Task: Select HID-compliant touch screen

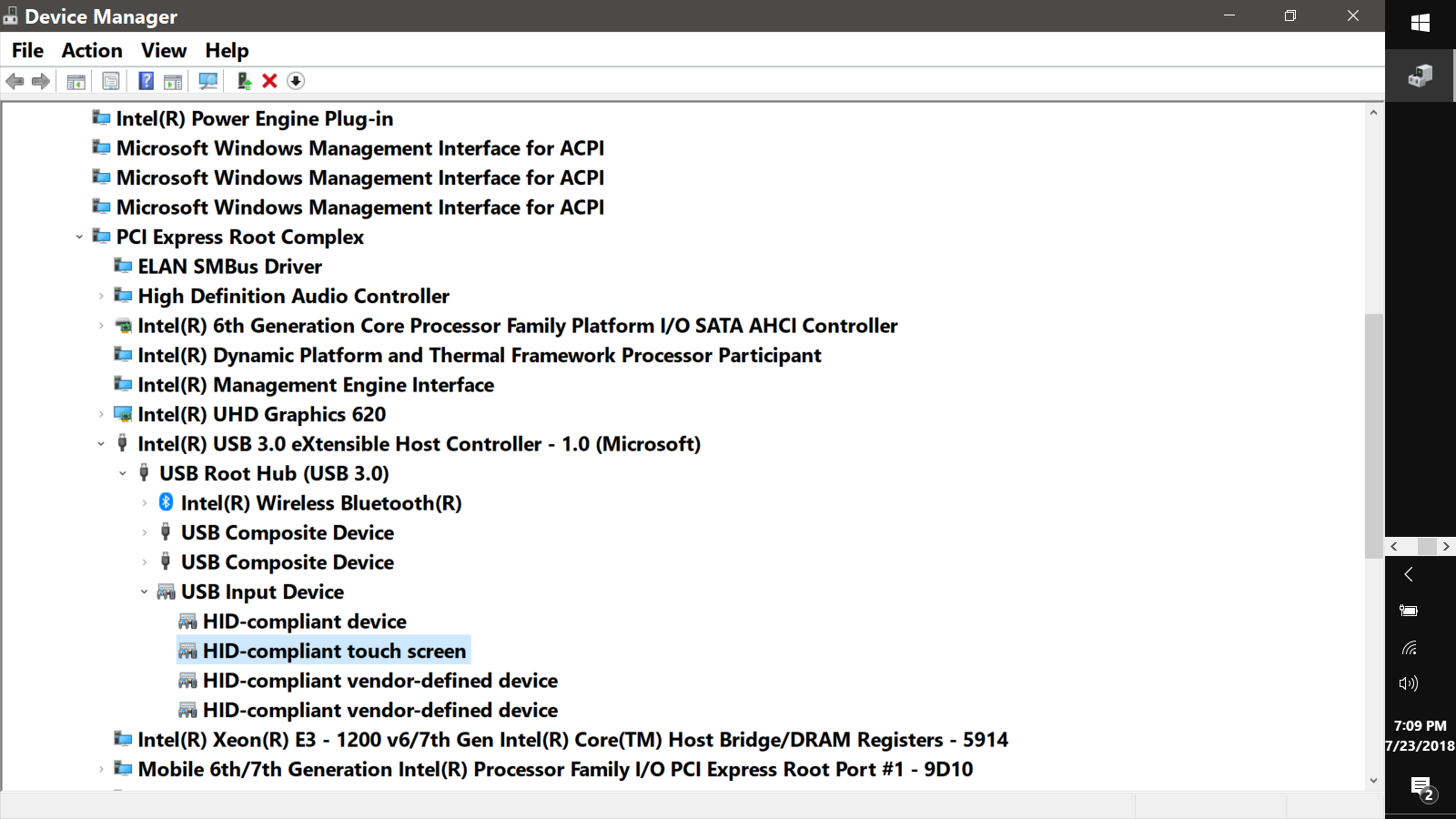Action: [323, 651]
